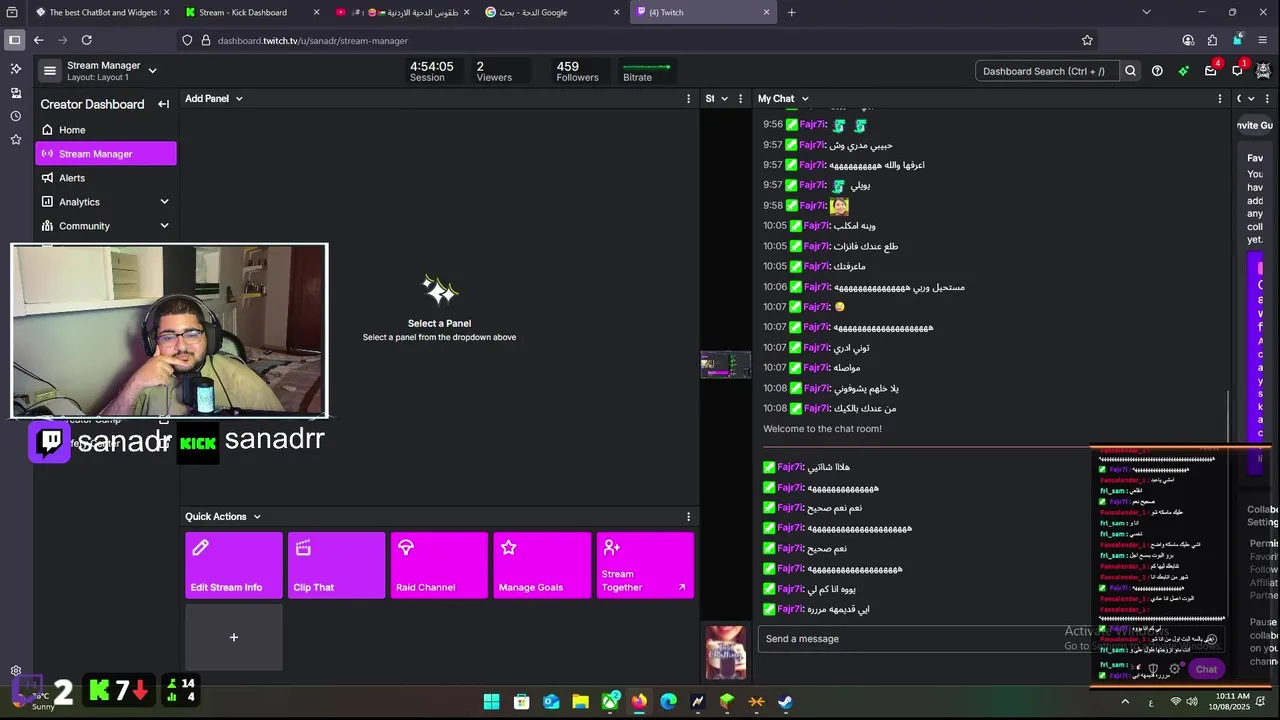Click the 459 Followers stat
Screen dimensions: 1280x720
pyautogui.click(x=577, y=71)
